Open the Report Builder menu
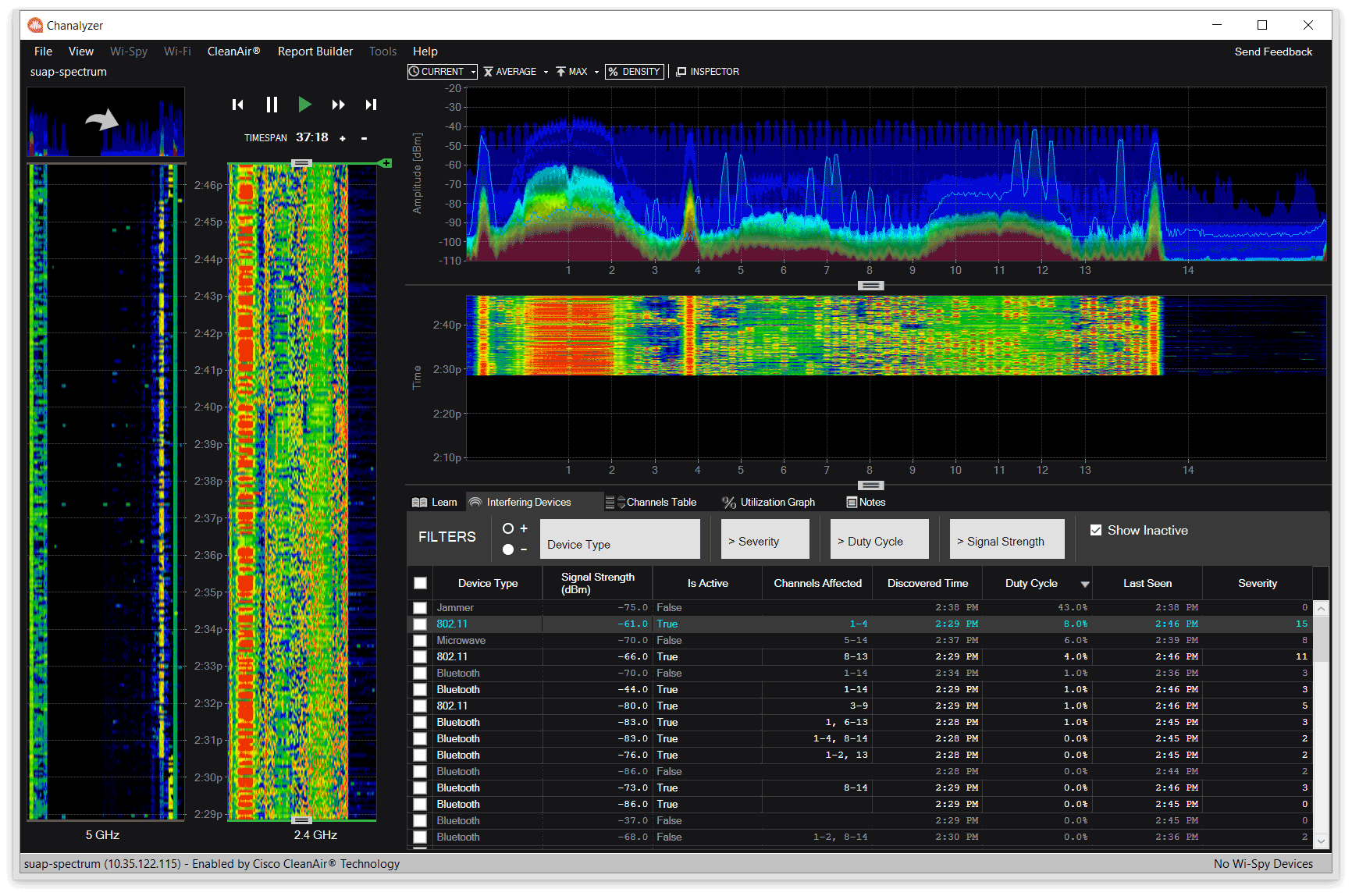Viewport: 1352px width, 896px height. coord(315,52)
